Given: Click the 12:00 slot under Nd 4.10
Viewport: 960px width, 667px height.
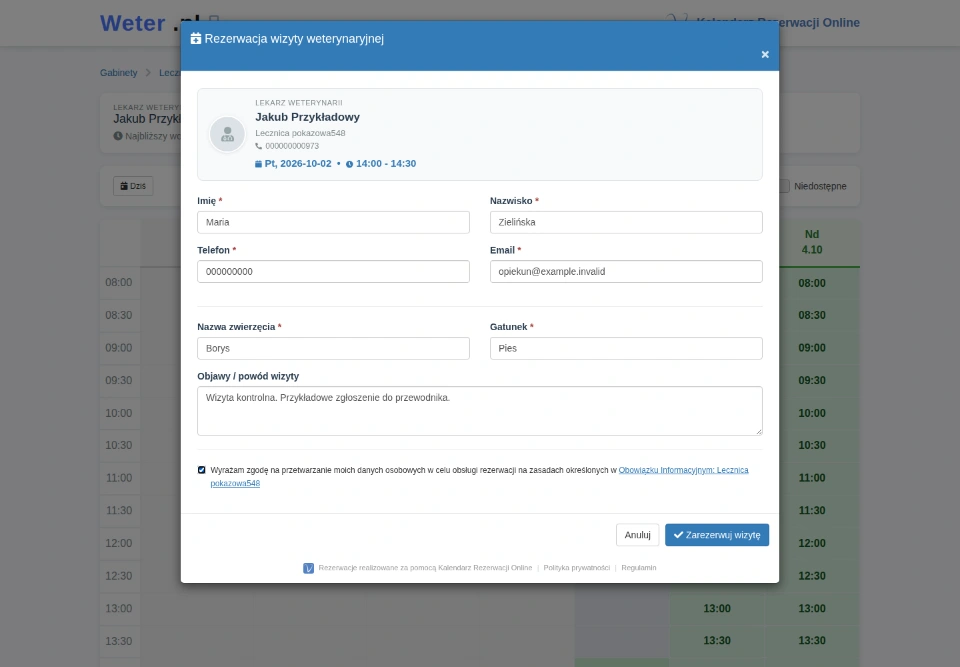Looking at the screenshot, I should (x=812, y=543).
